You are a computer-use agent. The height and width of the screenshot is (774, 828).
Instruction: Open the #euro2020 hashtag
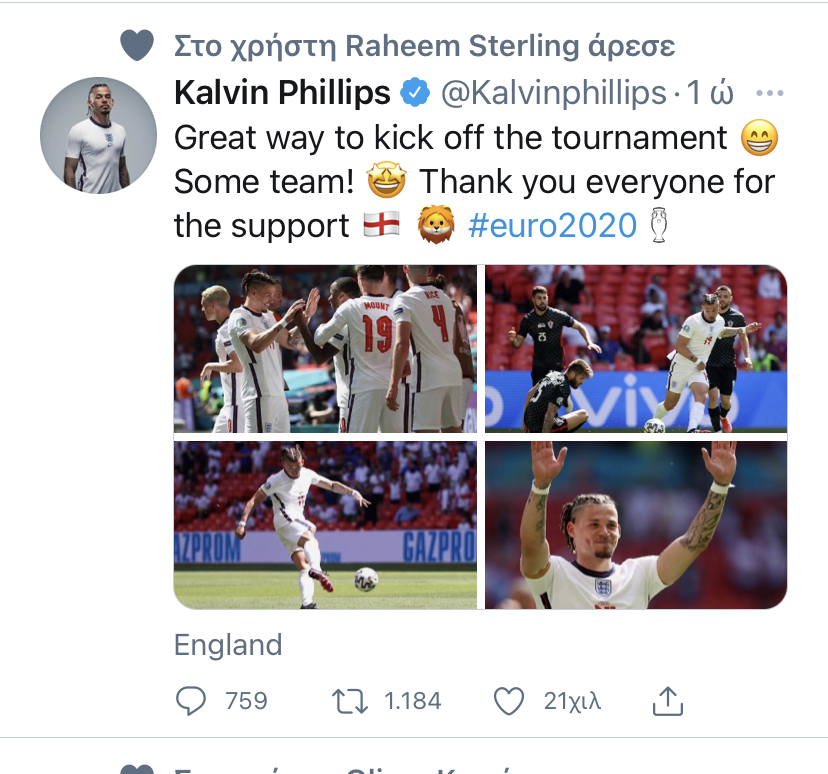coord(552,226)
